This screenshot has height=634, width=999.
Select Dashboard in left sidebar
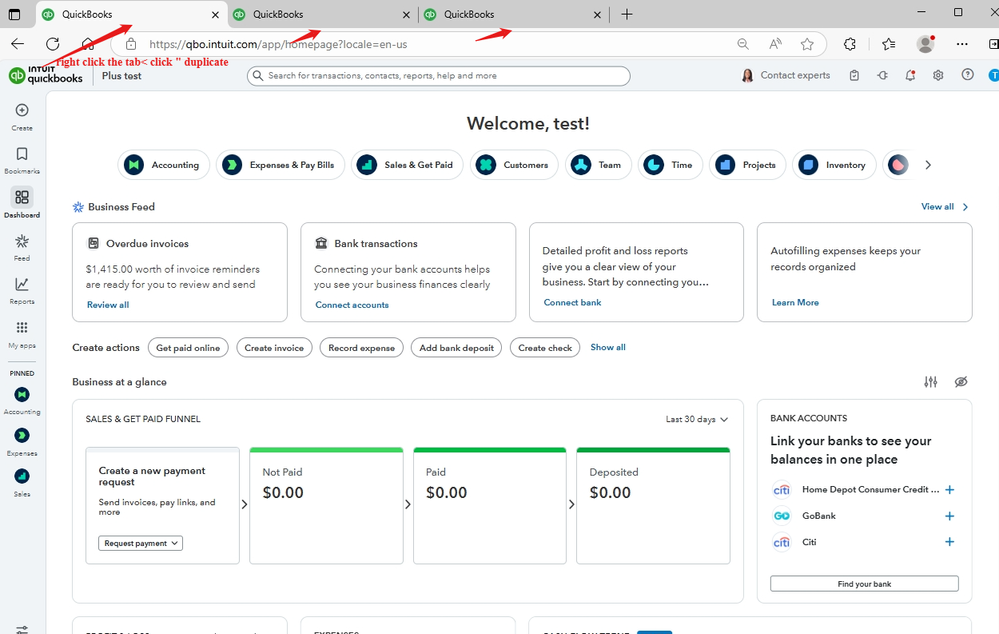[x=22, y=203]
